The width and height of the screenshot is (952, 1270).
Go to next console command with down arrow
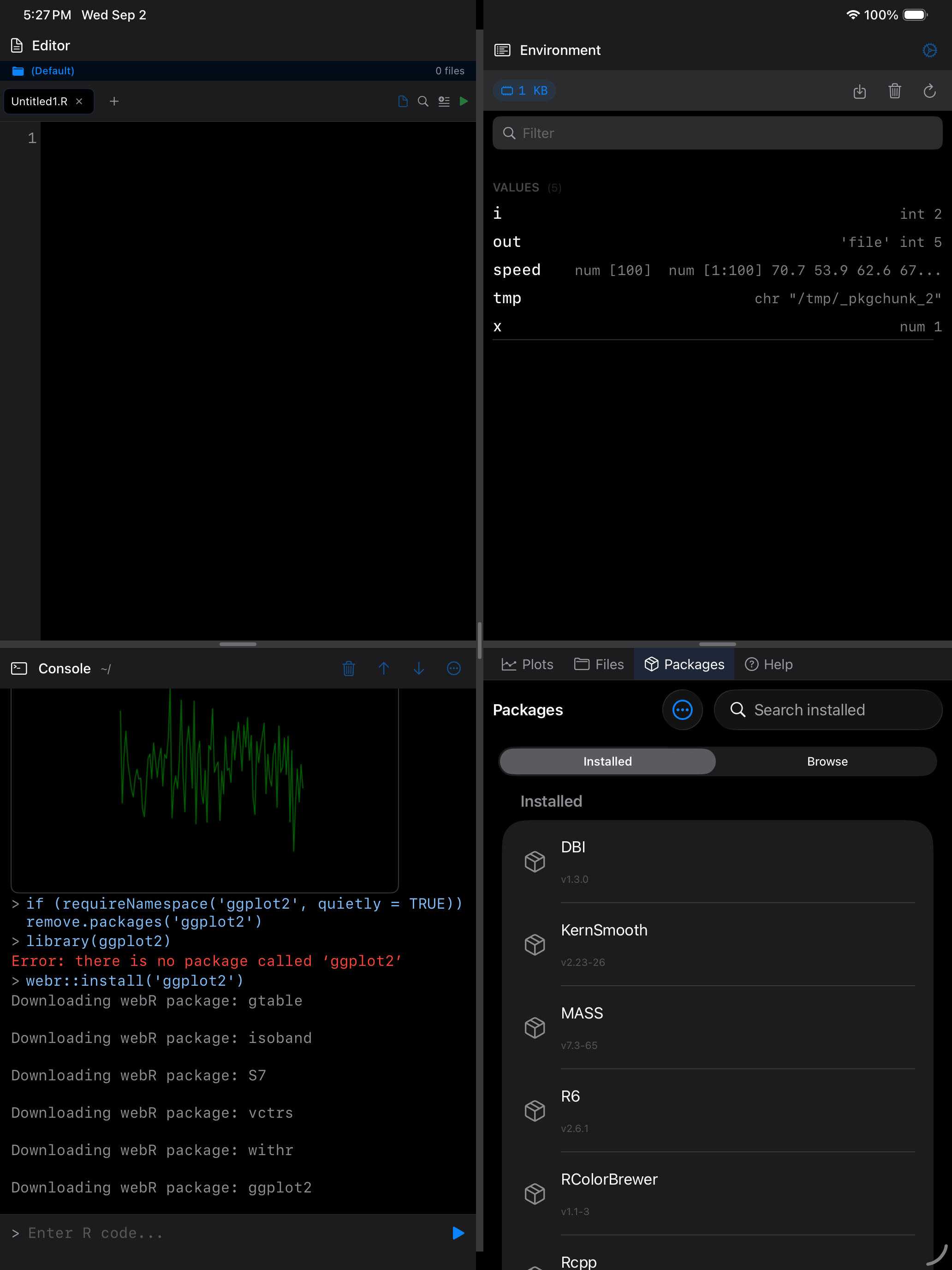(x=419, y=668)
